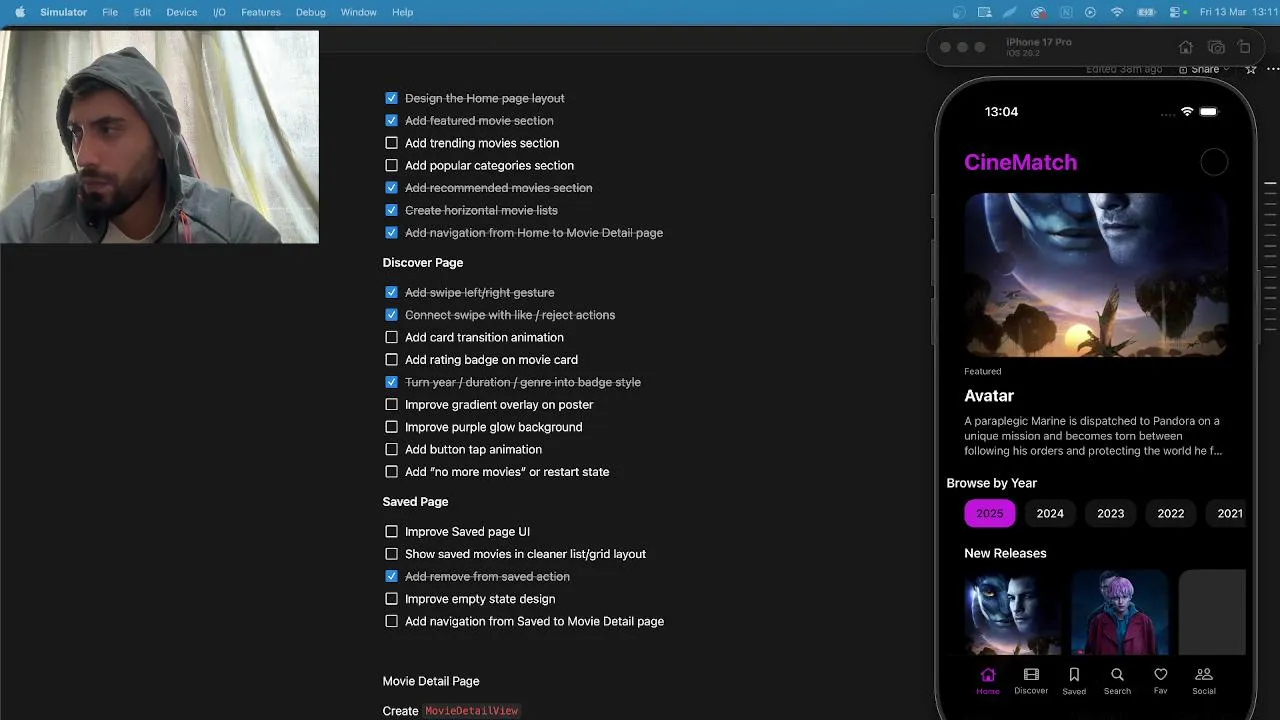Click the Share button
This screenshot has height=720, width=1280.
pos(1199,69)
